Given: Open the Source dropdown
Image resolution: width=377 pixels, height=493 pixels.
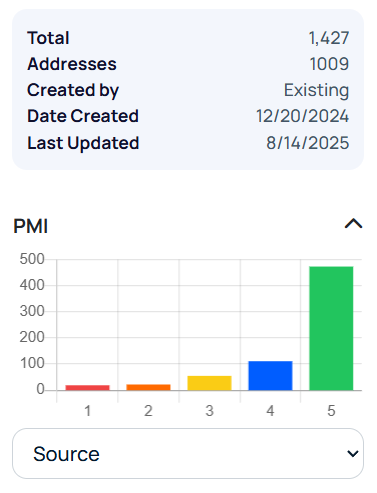Looking at the screenshot, I should pyautogui.click(x=188, y=454).
